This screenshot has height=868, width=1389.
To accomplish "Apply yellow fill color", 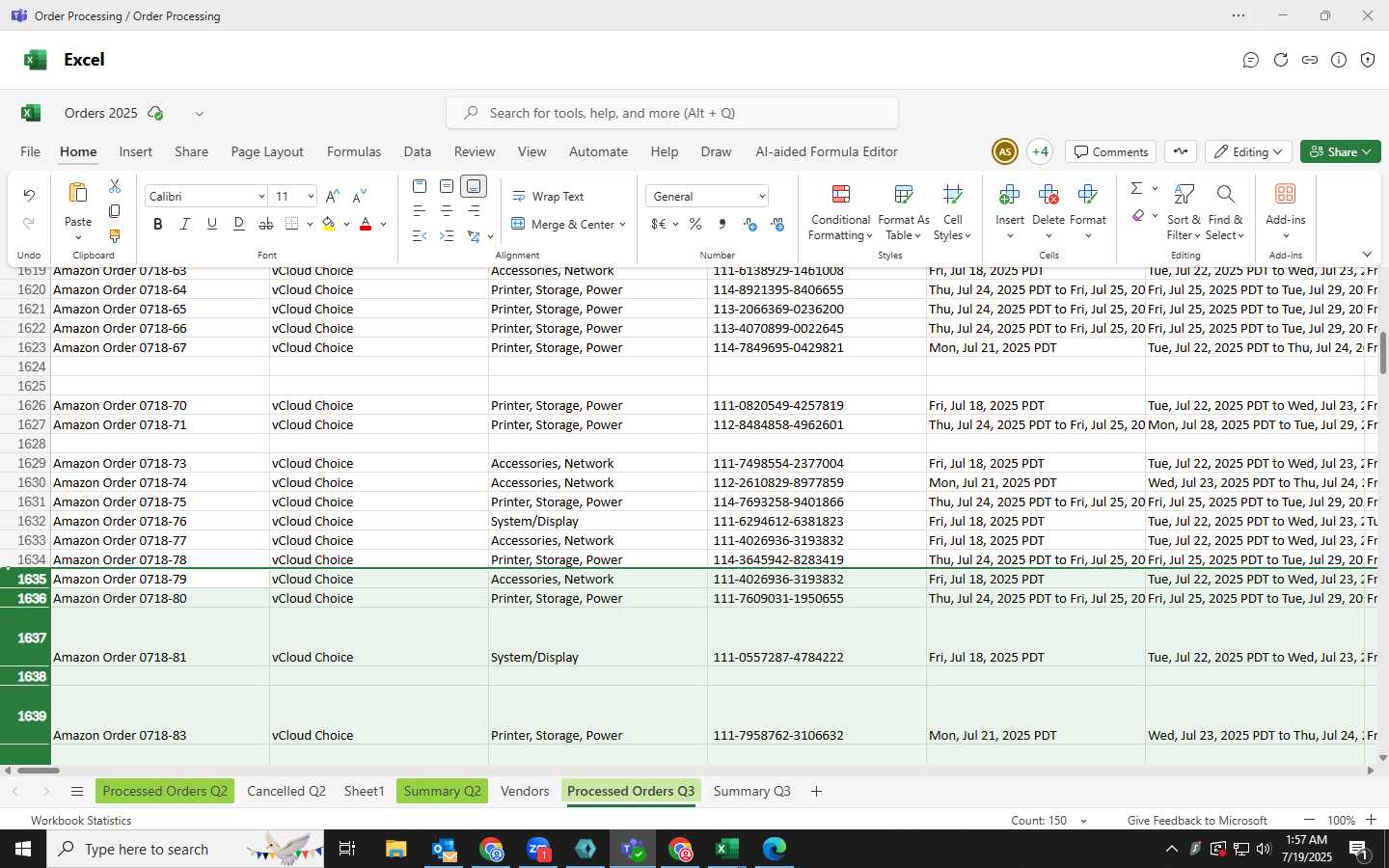I will point(329,224).
